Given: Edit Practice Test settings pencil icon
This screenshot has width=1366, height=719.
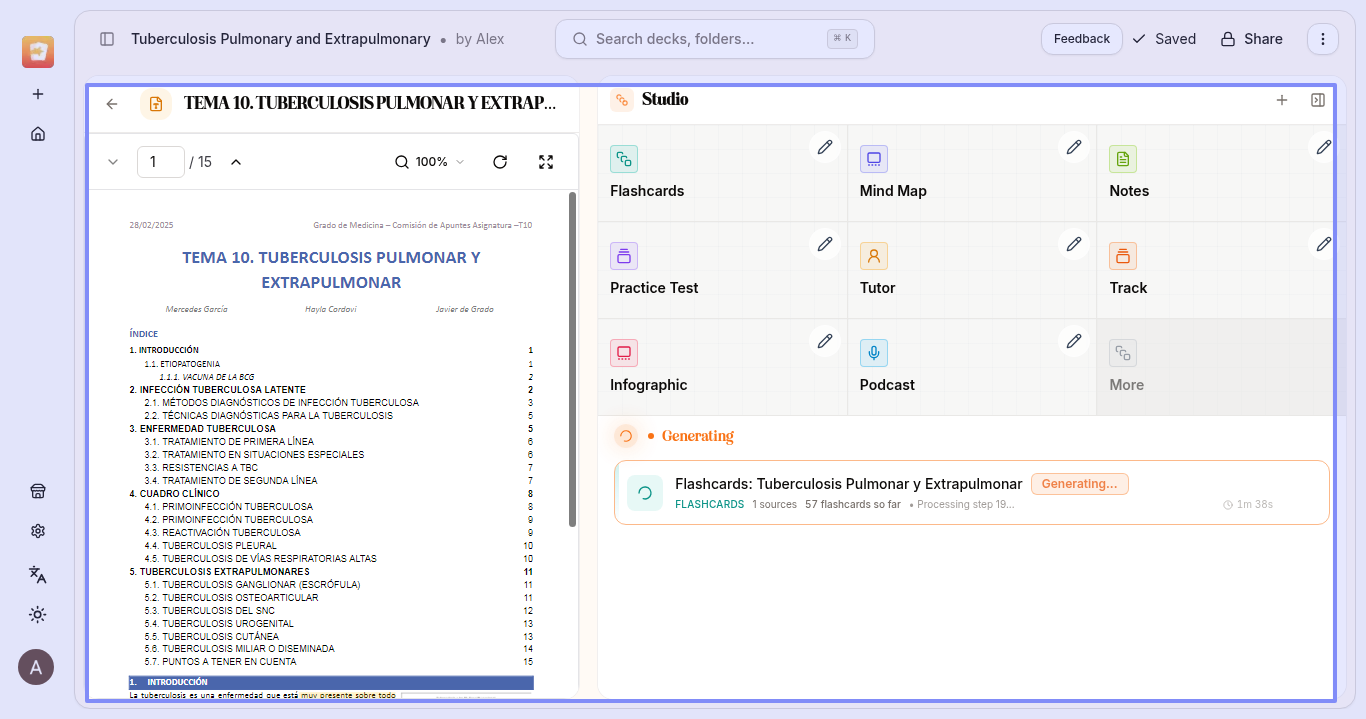Looking at the screenshot, I should point(824,244).
